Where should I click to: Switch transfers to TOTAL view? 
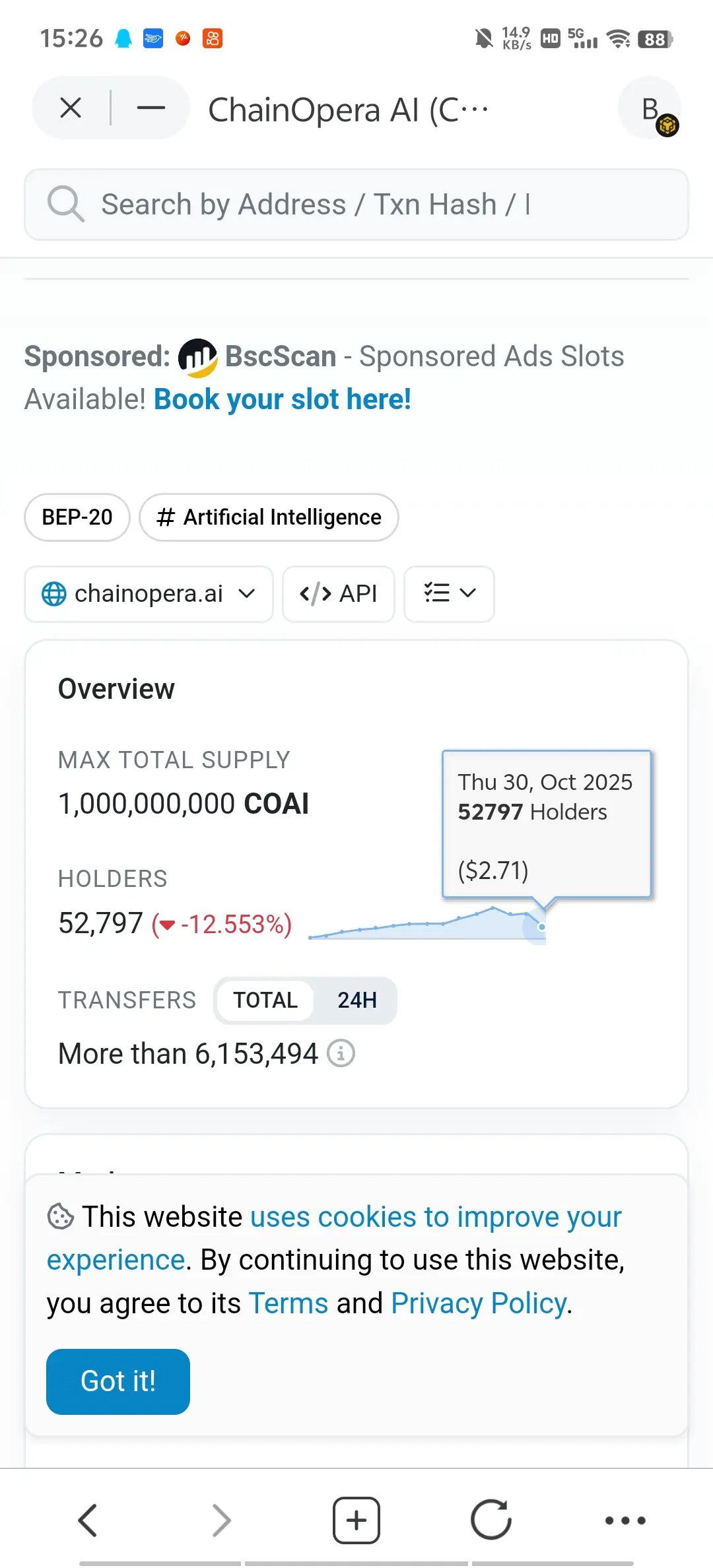pyautogui.click(x=265, y=1000)
